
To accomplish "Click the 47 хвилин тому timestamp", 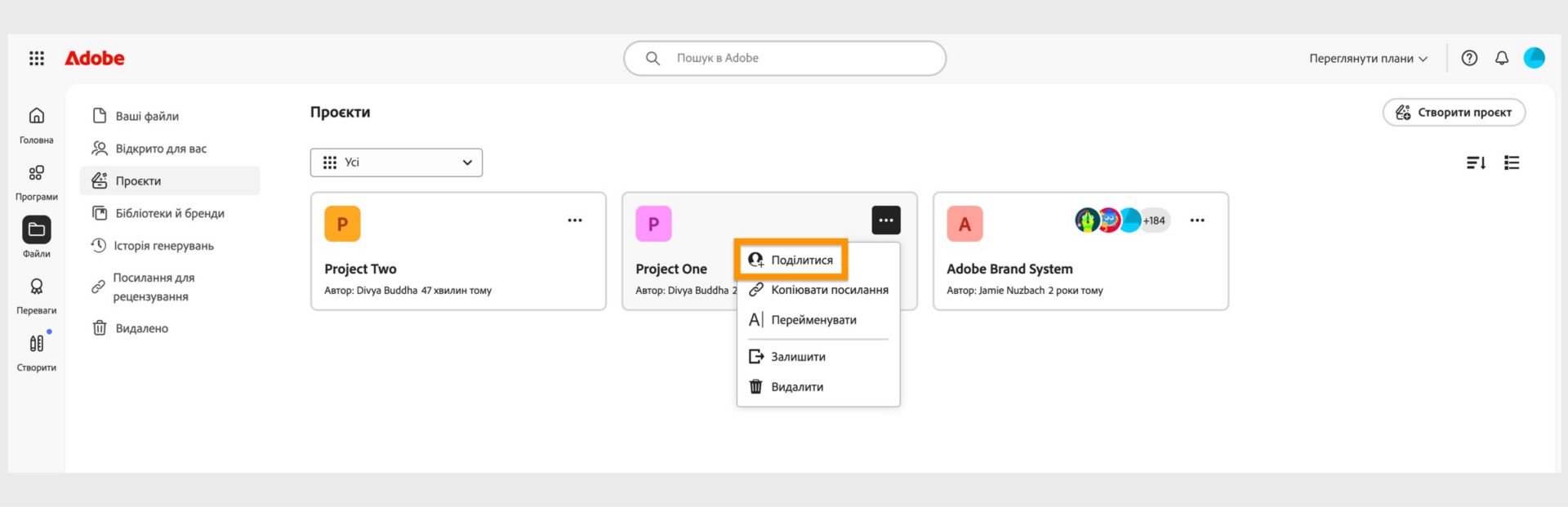I will (x=457, y=291).
